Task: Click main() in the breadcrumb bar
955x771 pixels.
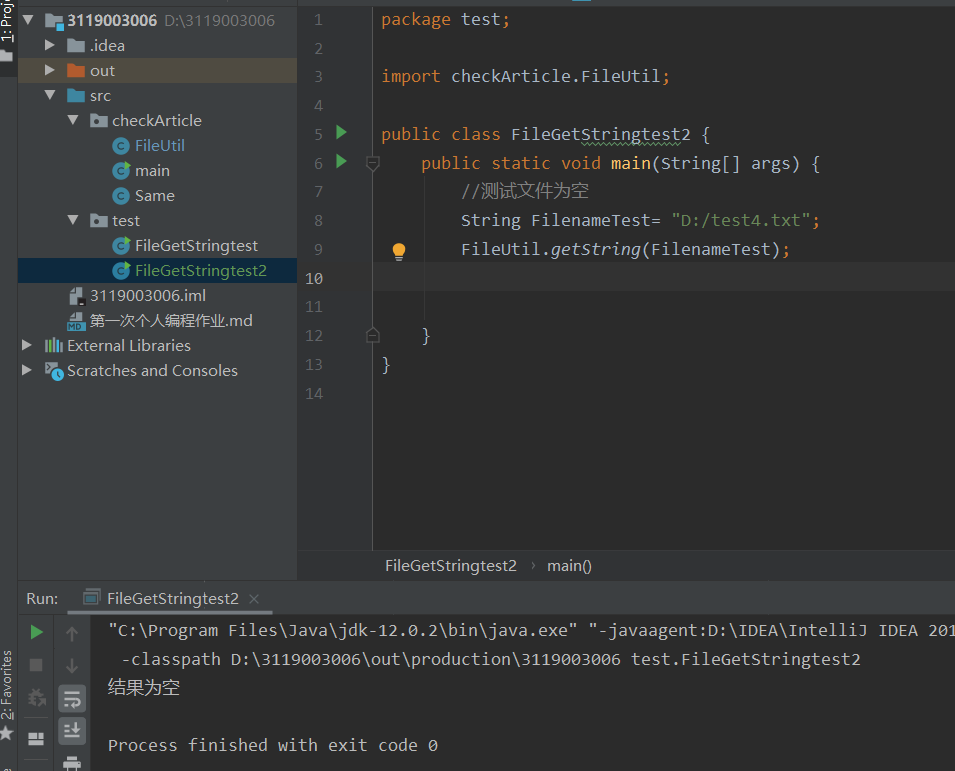Action: coord(569,565)
